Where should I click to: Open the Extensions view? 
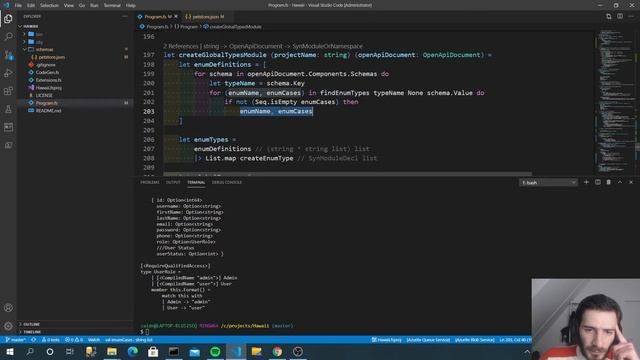coord(8,91)
